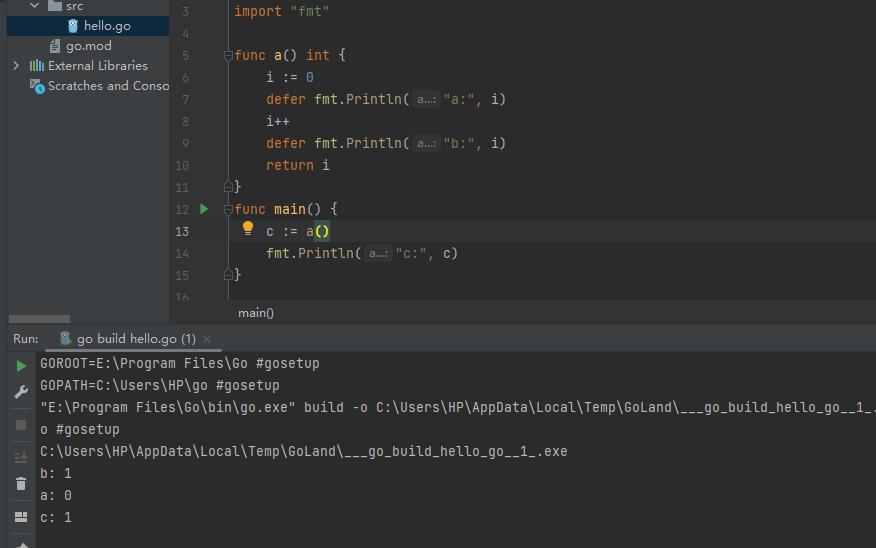Viewport: 876px width, 548px height.
Task: Collapse the src folder tree node
Action: (x=35, y=6)
